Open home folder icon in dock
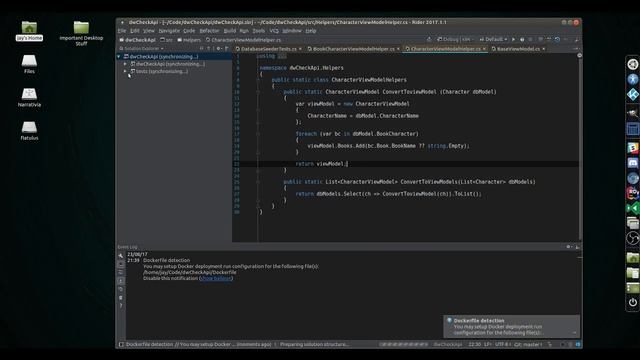640x360 pixels. click(x=633, y=258)
